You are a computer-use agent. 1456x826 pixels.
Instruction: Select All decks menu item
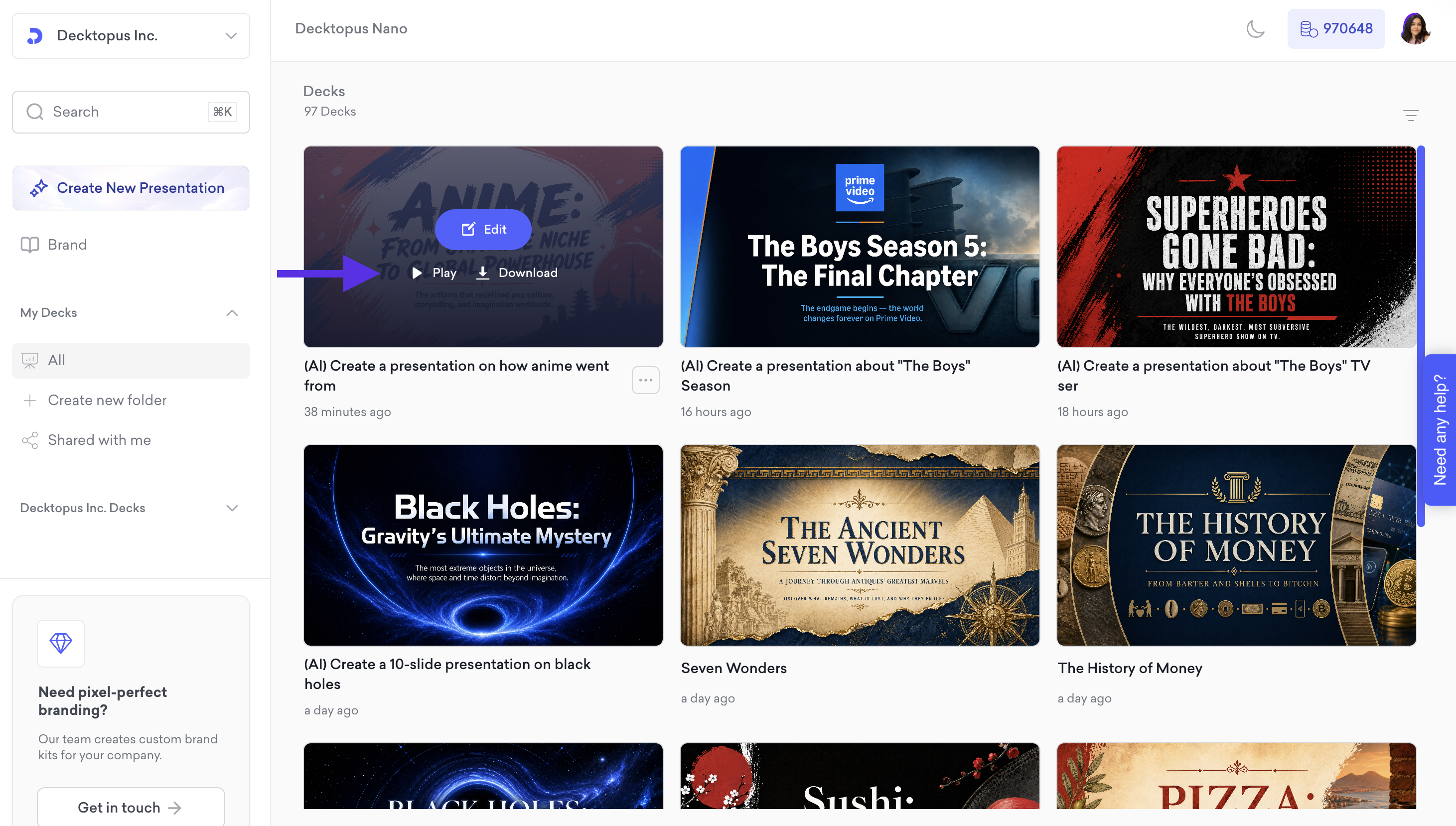131,360
